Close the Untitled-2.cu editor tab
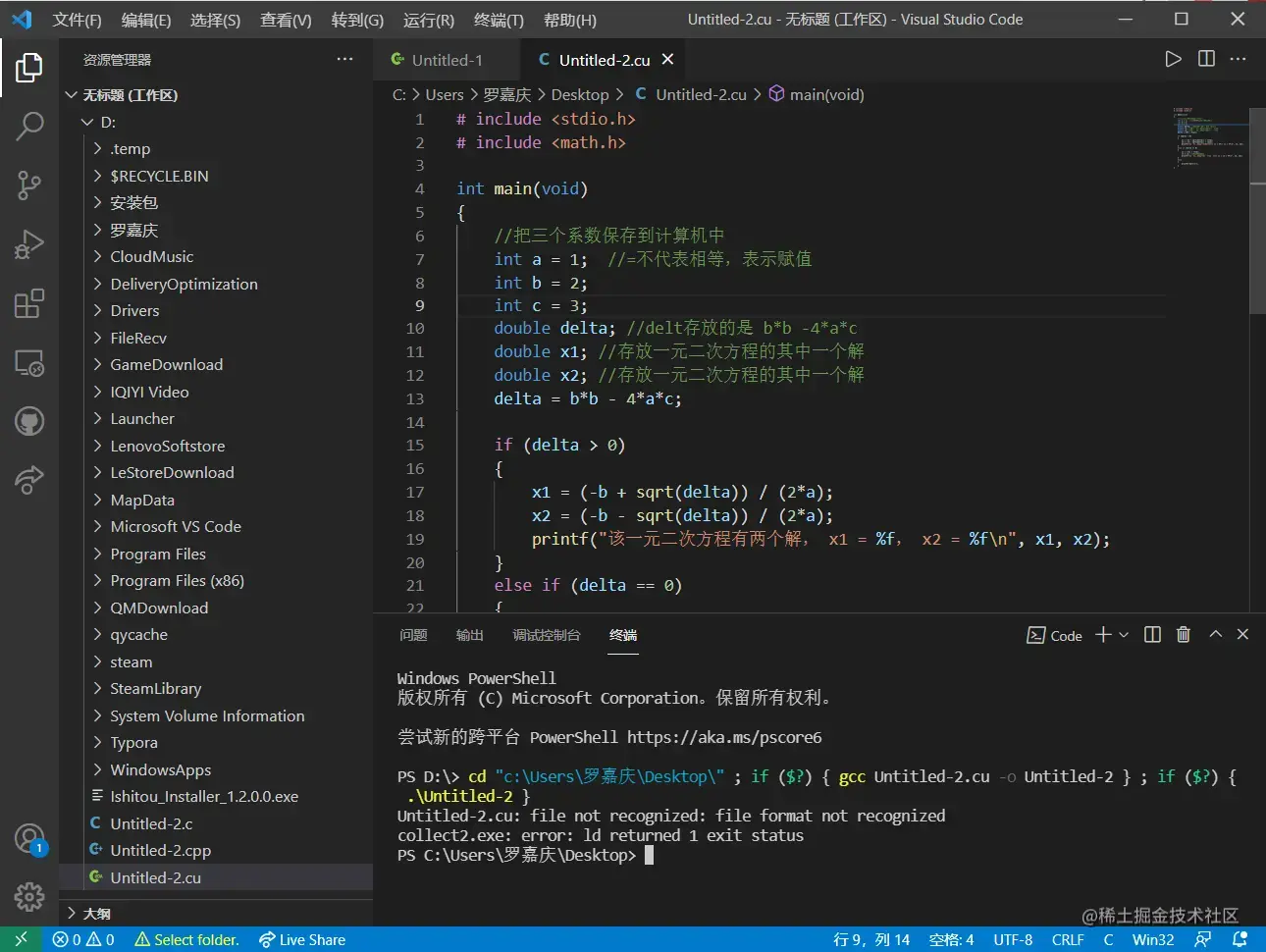This screenshot has height=952, width=1266. pos(667,60)
